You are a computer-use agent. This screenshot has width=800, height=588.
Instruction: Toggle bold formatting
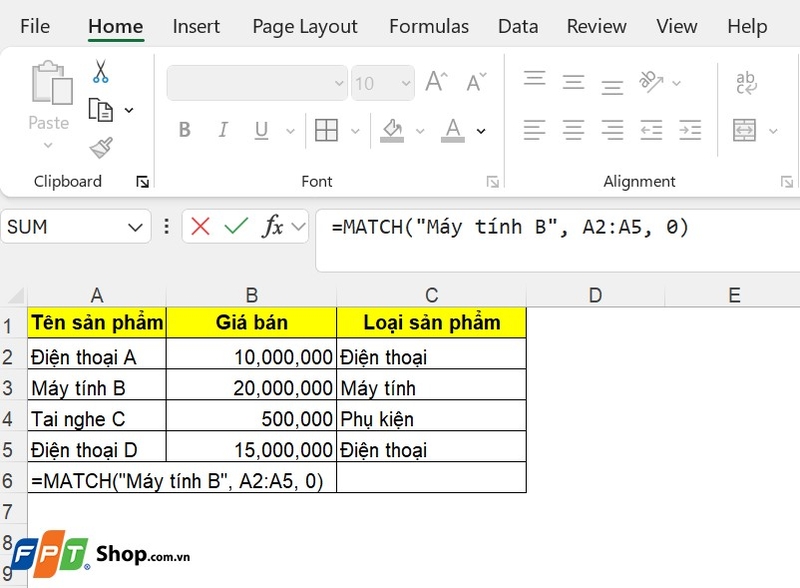pyautogui.click(x=184, y=130)
